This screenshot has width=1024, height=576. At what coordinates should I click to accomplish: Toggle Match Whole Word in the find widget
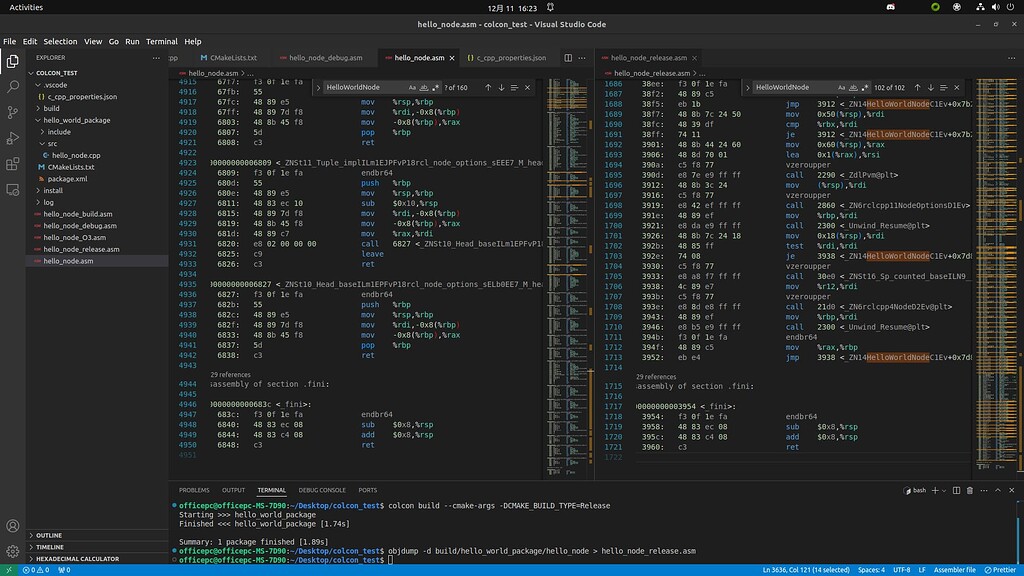(423, 87)
